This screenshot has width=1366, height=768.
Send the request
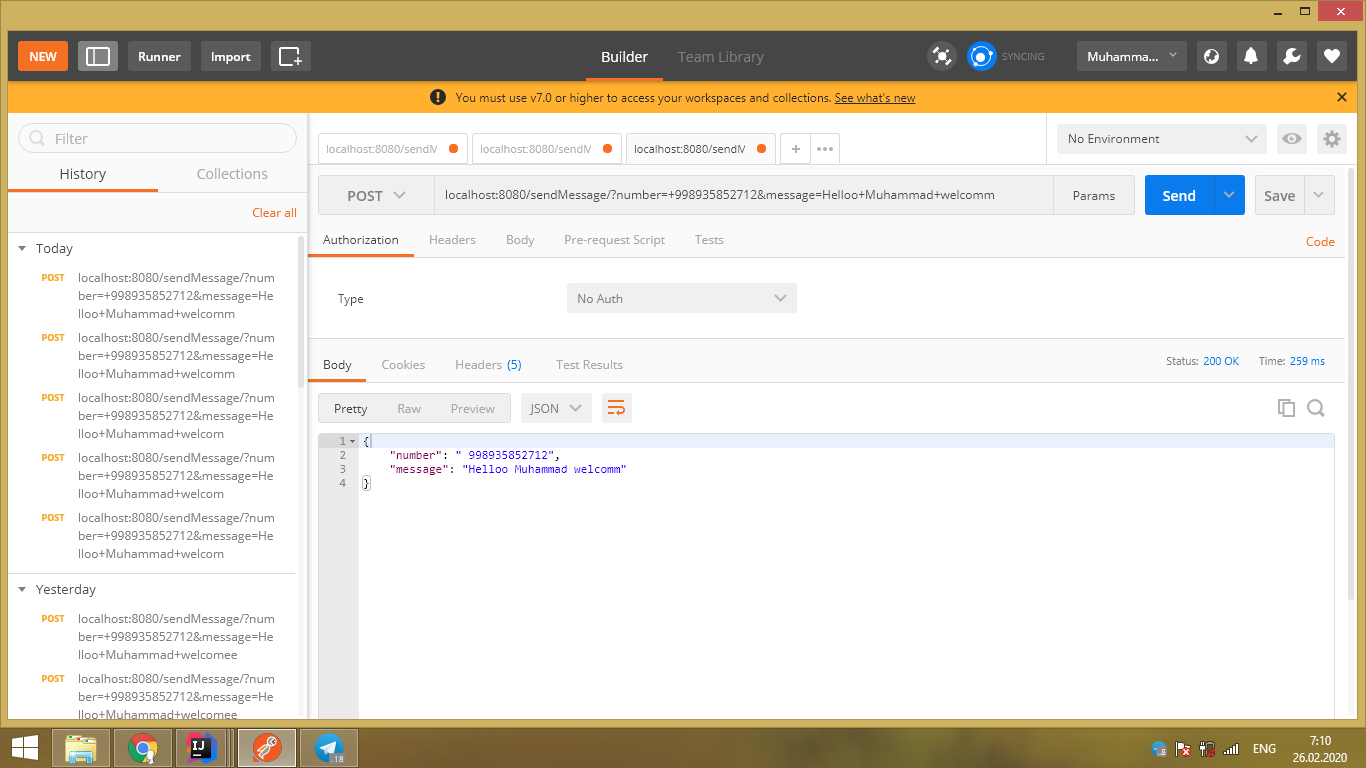pyautogui.click(x=1179, y=196)
